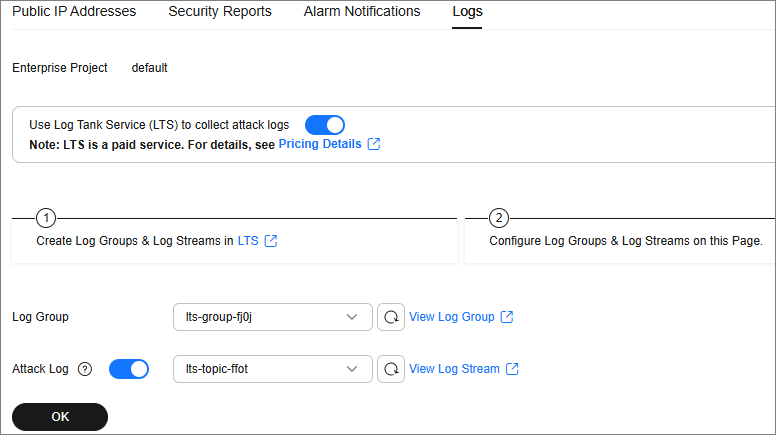Select the Logs tab

pos(467,11)
